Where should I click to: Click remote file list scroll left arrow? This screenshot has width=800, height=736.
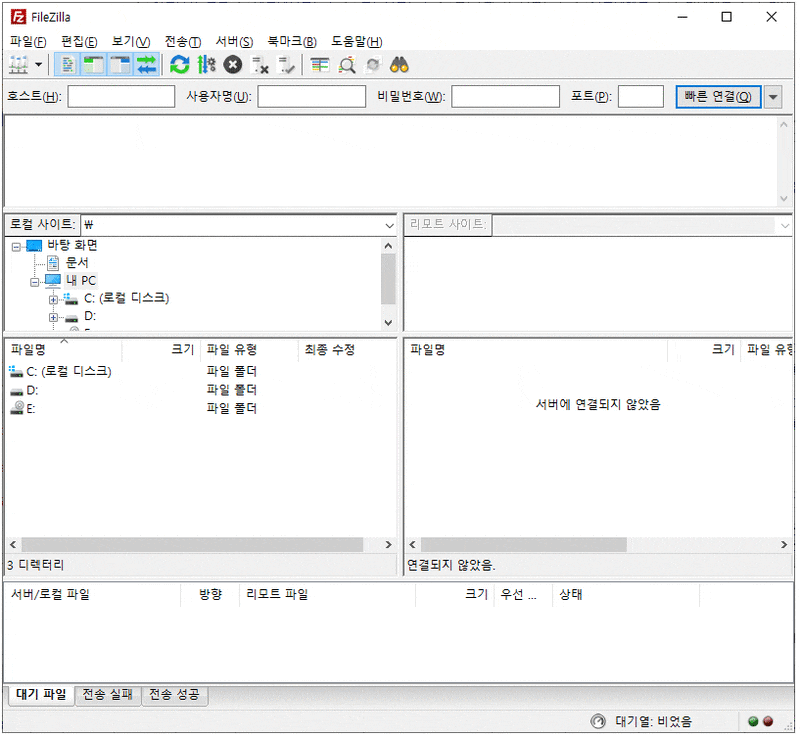click(412, 545)
